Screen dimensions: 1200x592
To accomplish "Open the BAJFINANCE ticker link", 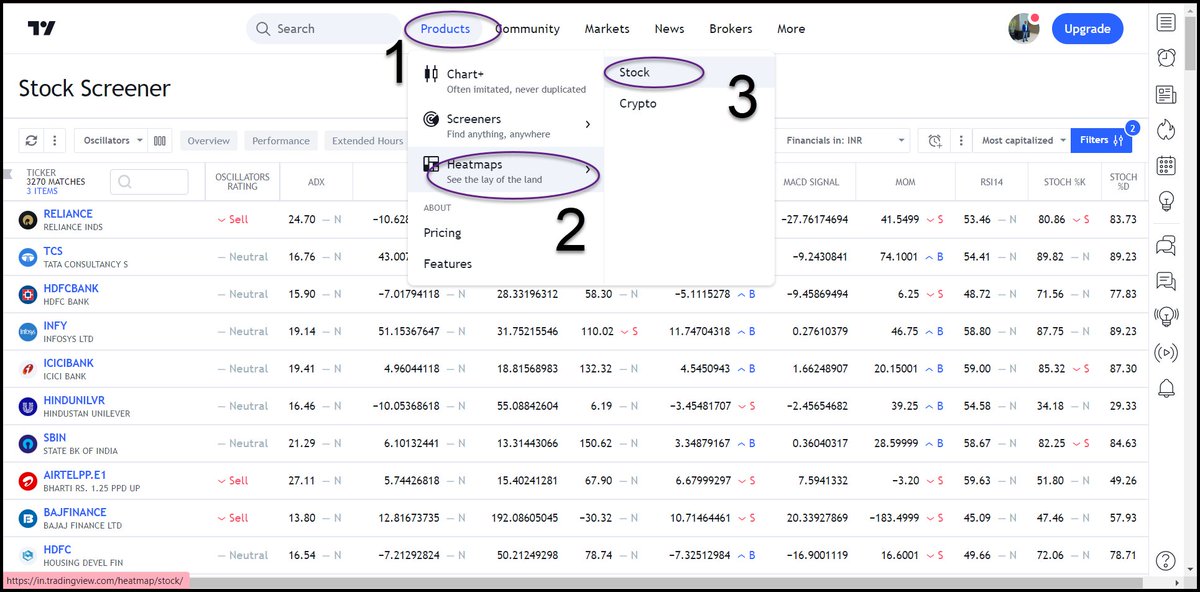I will (75, 513).
